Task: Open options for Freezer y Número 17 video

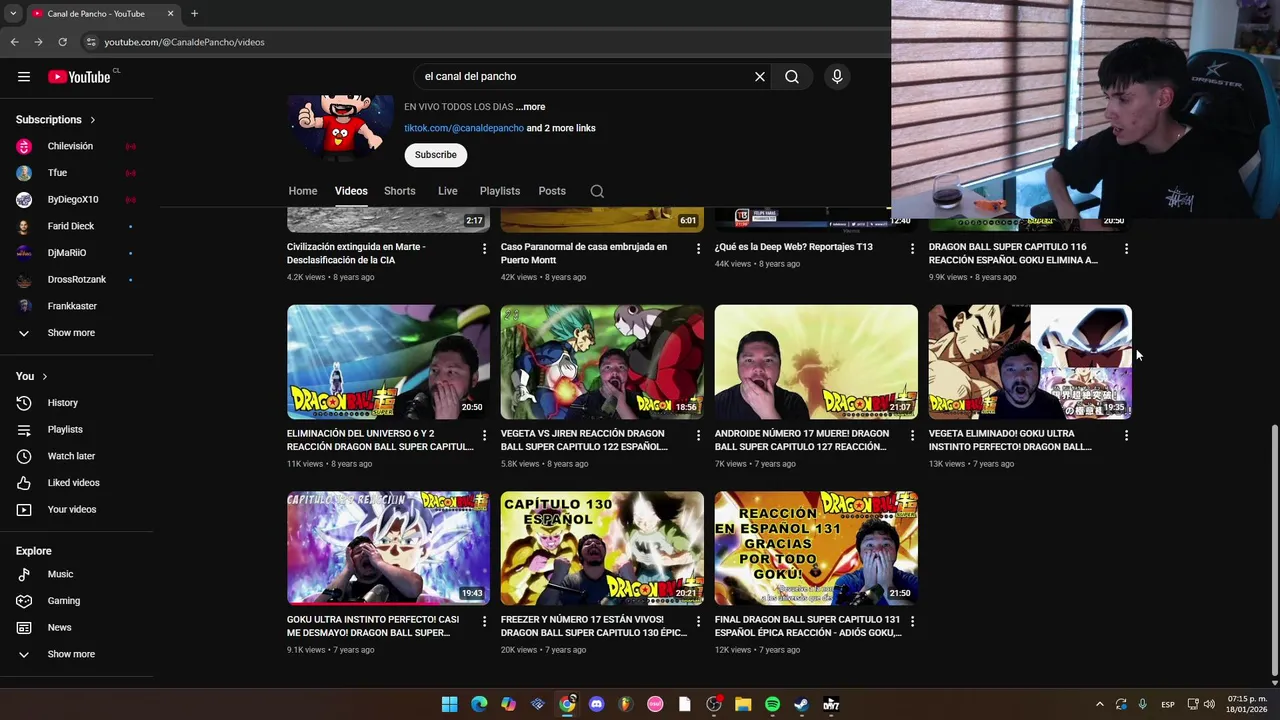Action: pyautogui.click(x=699, y=621)
